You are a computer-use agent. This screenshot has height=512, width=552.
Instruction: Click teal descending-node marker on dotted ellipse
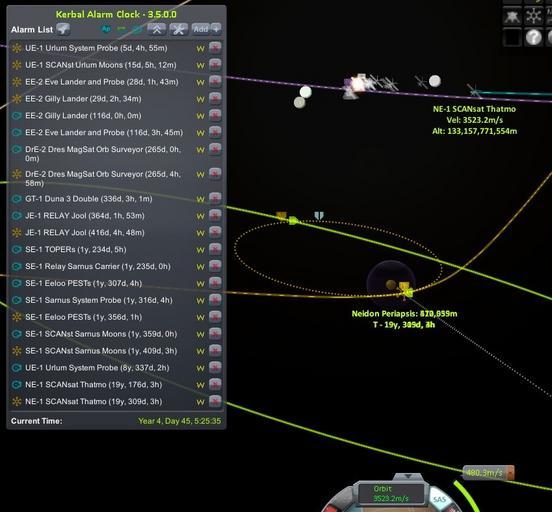[319, 216]
